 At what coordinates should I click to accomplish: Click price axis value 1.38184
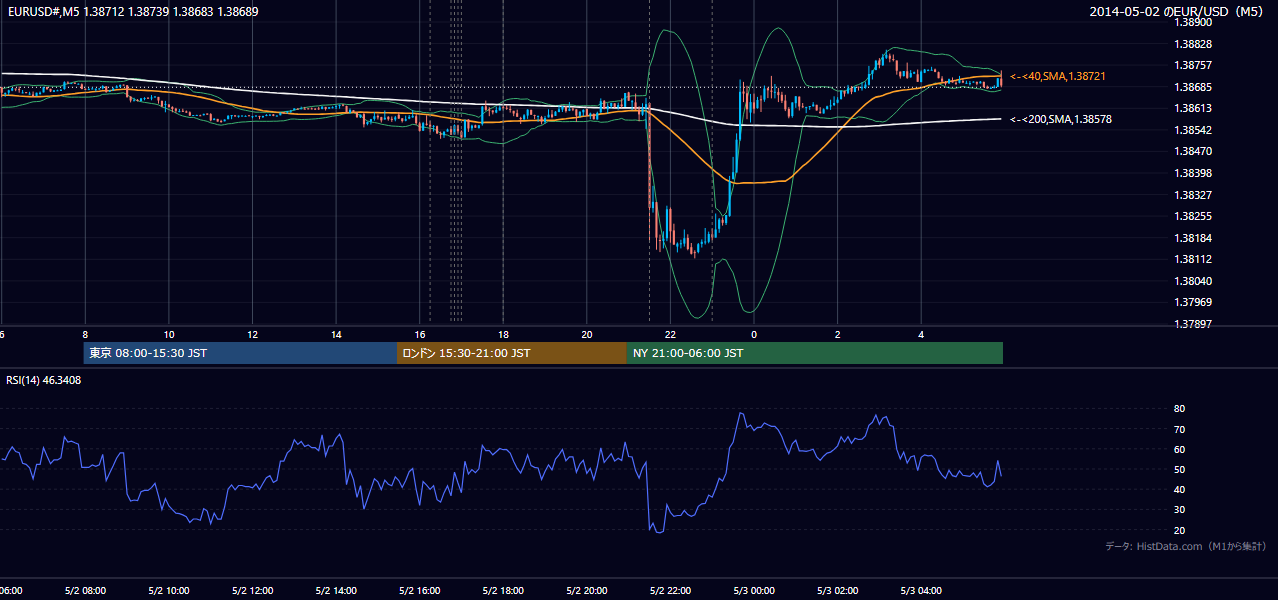[1192, 238]
